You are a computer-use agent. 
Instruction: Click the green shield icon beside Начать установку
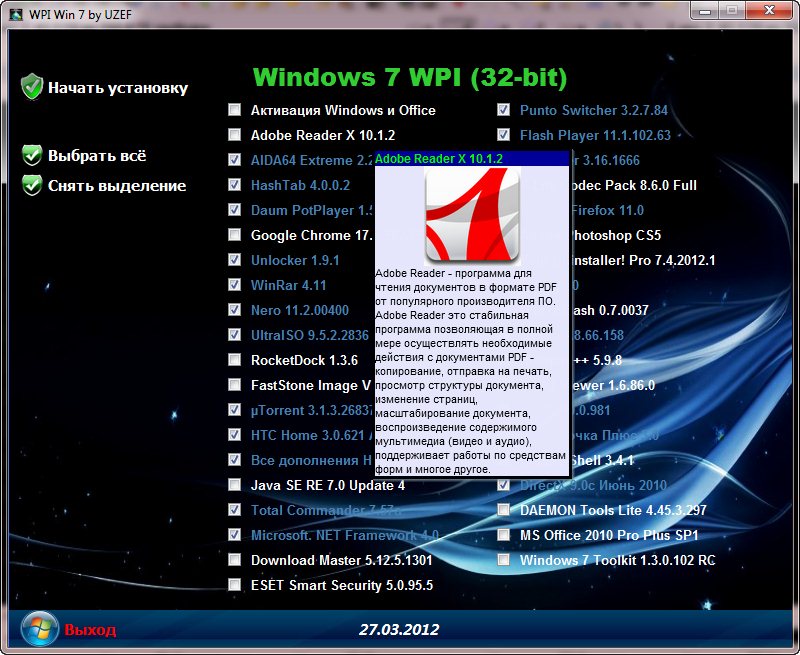coord(33,87)
